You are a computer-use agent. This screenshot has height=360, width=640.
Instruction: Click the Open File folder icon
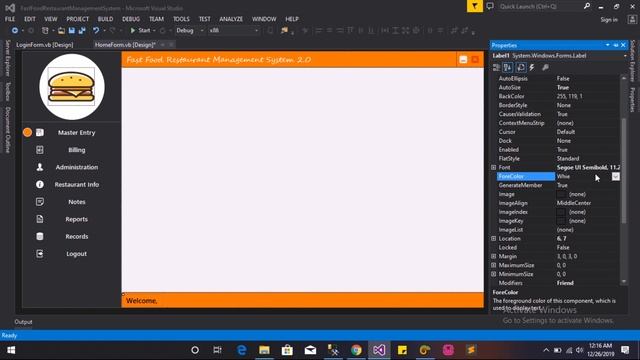(x=61, y=31)
